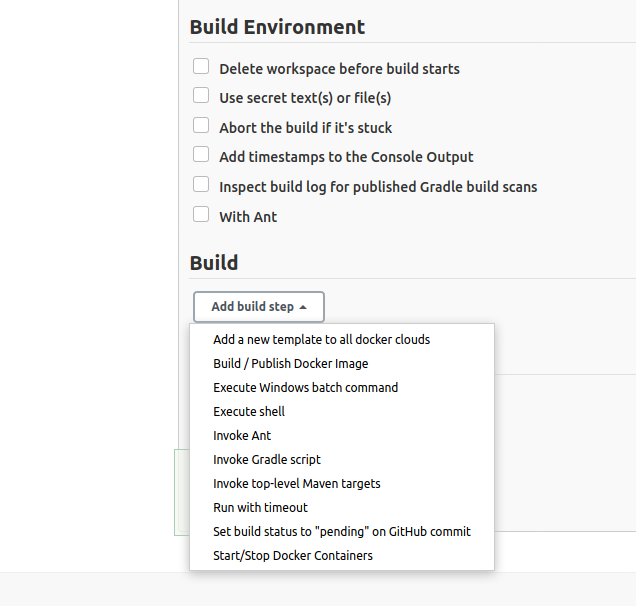The height and width of the screenshot is (606, 636).
Task: Click the caret arrow on Add build step
Action: pyautogui.click(x=303, y=307)
